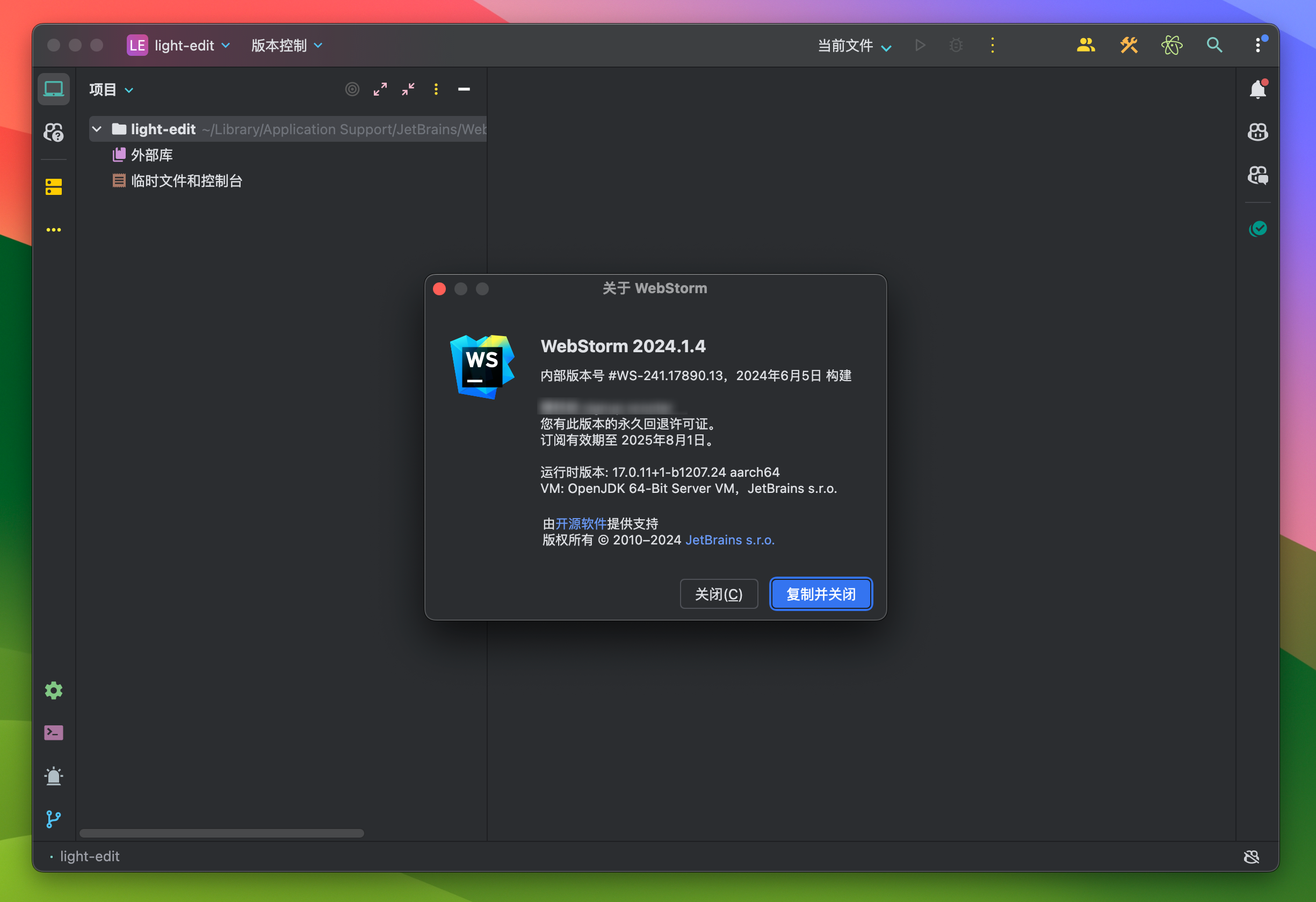Open the yellow Structure tool window icon
The height and width of the screenshot is (902, 1316).
point(54,187)
